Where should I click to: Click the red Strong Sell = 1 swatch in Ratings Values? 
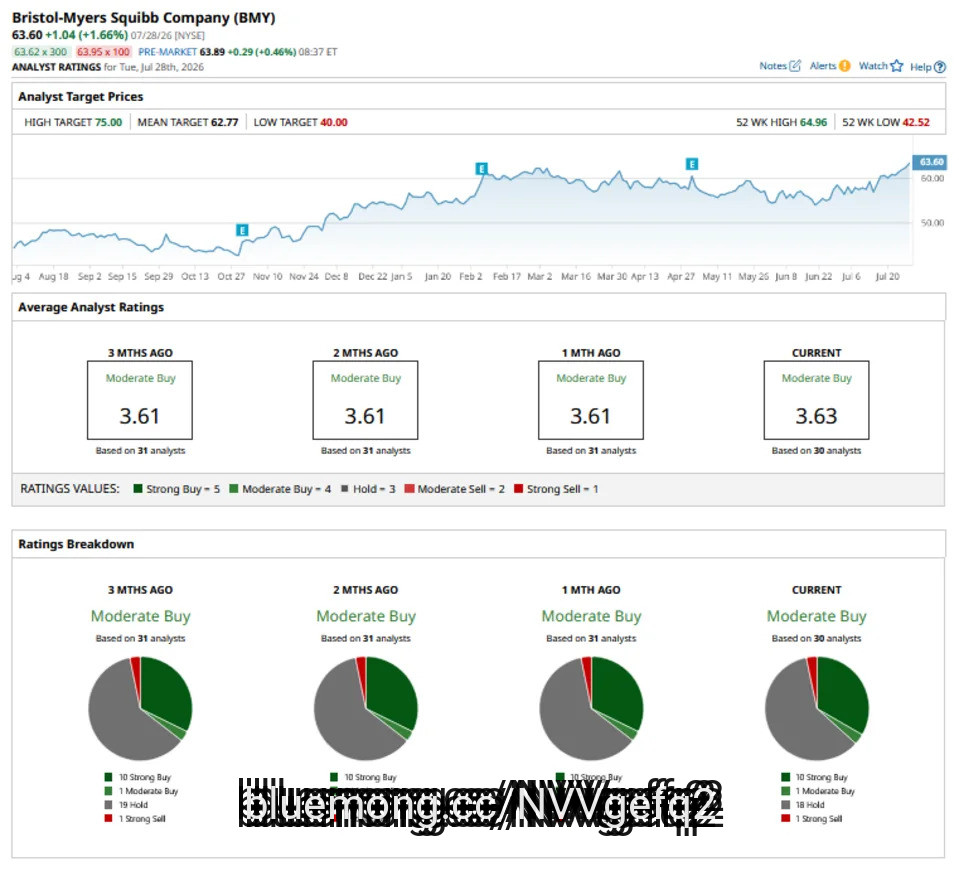click(519, 488)
